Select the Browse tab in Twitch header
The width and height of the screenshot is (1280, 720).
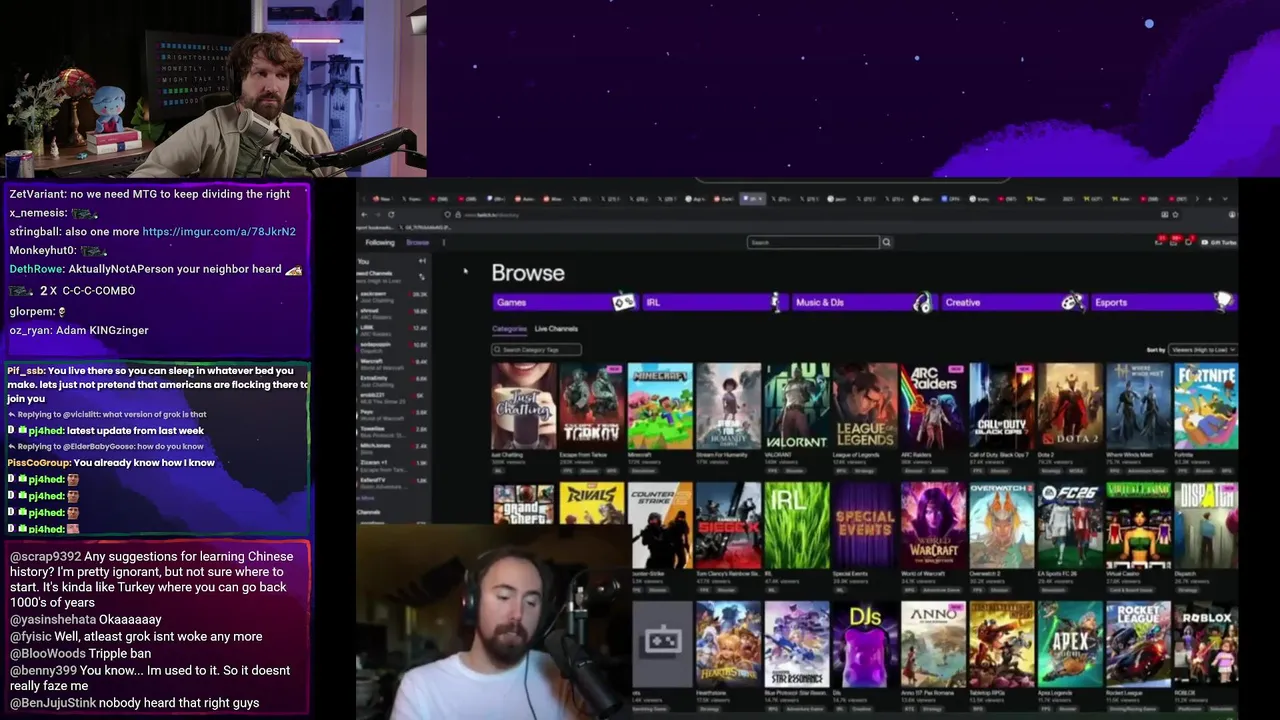click(417, 242)
